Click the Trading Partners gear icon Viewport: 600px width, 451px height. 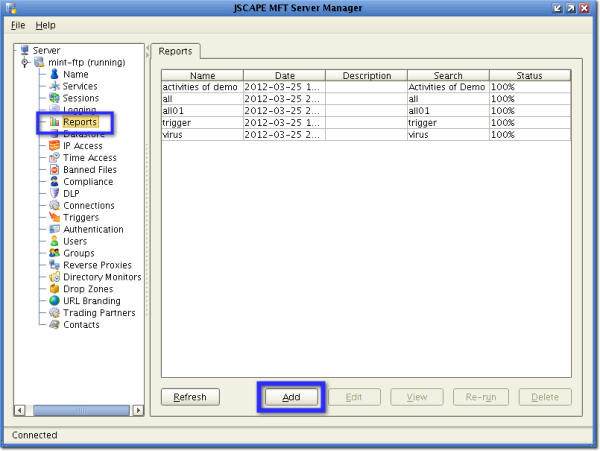pos(54,313)
